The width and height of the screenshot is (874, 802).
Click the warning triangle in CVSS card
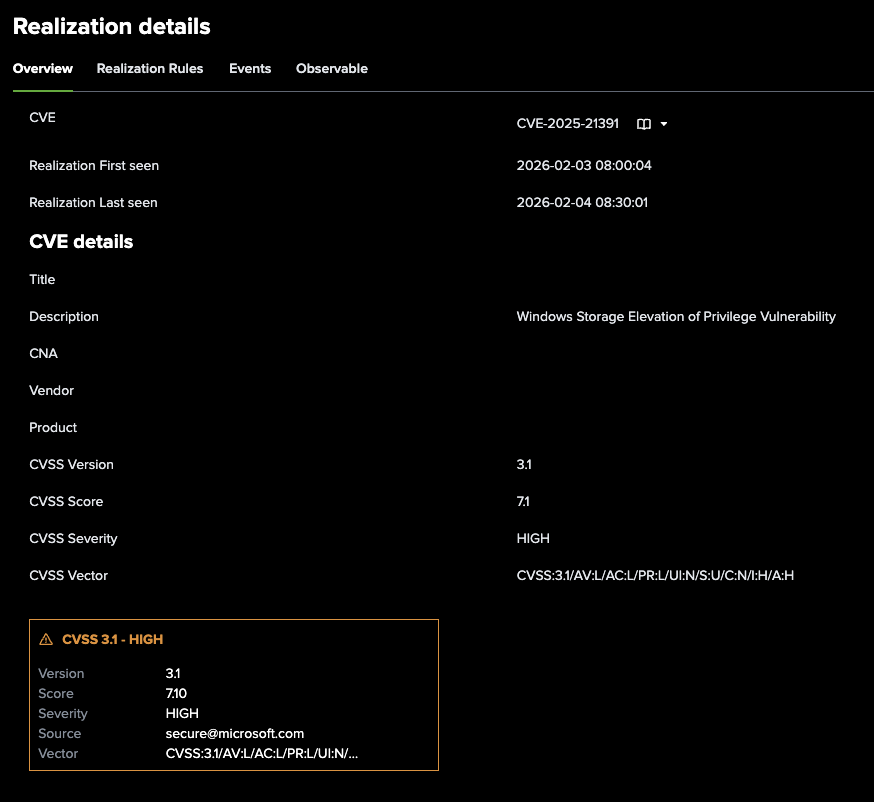[x=46, y=639]
